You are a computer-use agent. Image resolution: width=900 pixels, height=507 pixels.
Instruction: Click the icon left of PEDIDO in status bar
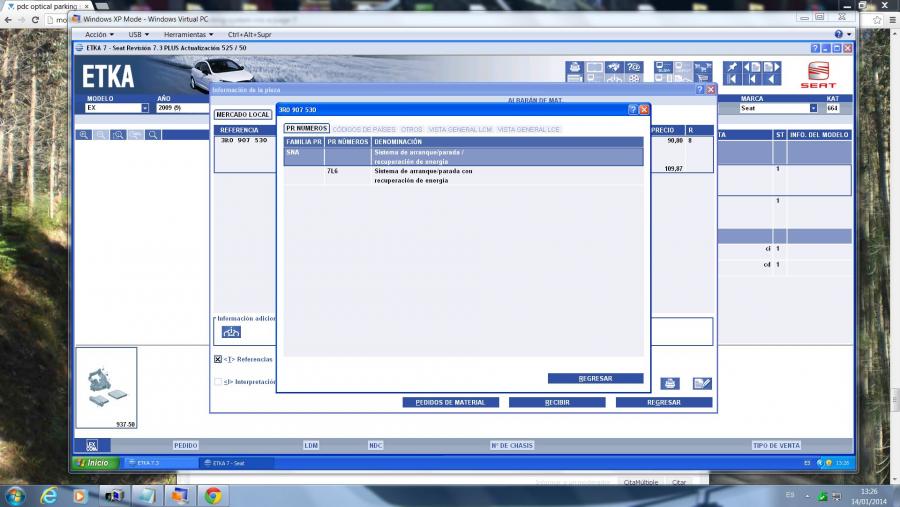click(92, 445)
